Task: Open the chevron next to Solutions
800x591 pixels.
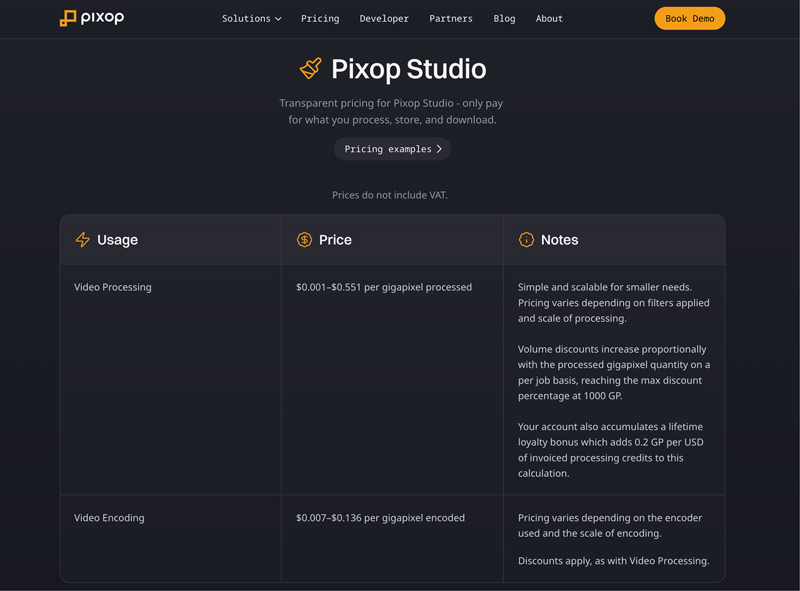Action: (x=276, y=18)
